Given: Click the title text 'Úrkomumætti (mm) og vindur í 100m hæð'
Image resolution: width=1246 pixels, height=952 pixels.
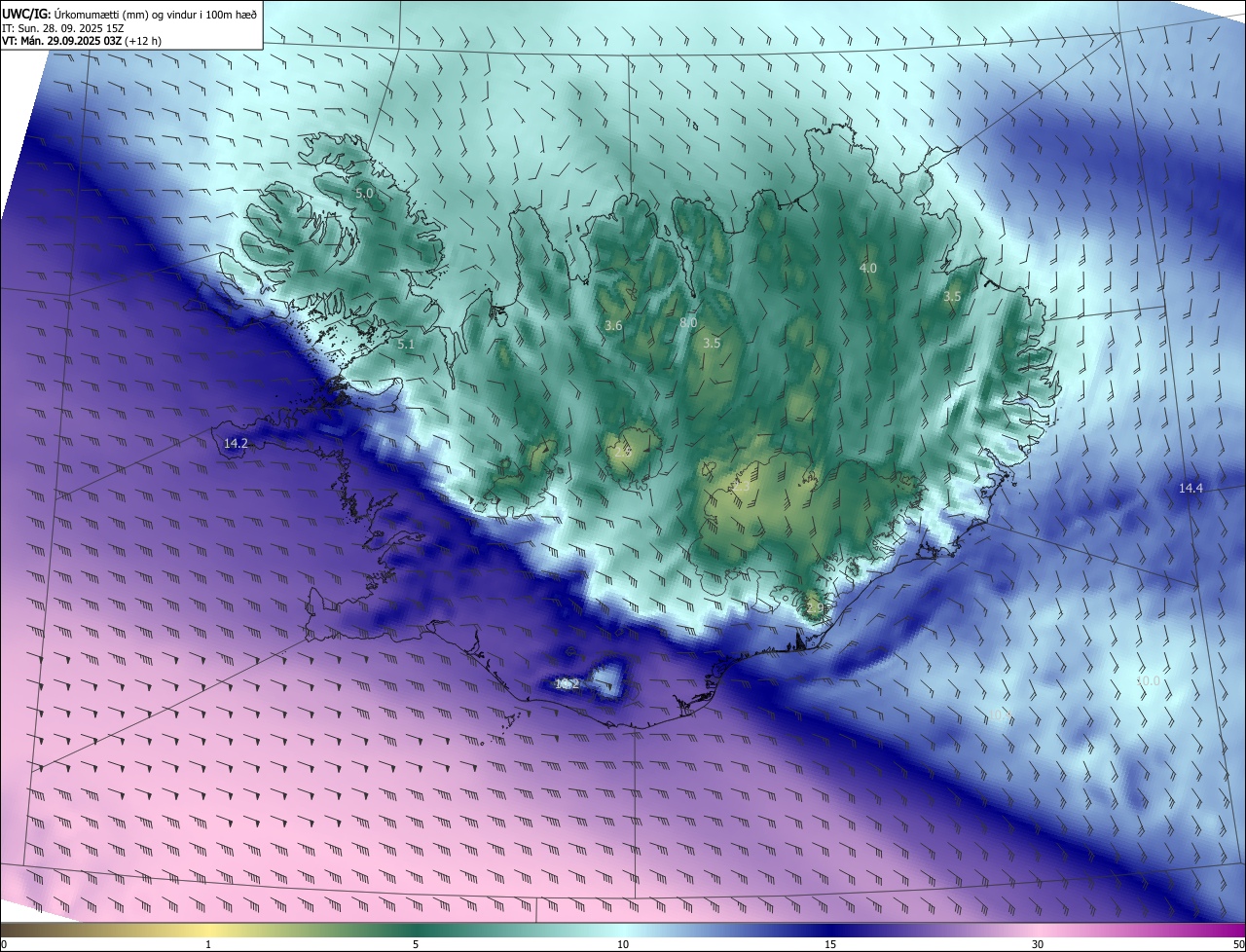Looking at the screenshot, I should (x=154, y=15).
